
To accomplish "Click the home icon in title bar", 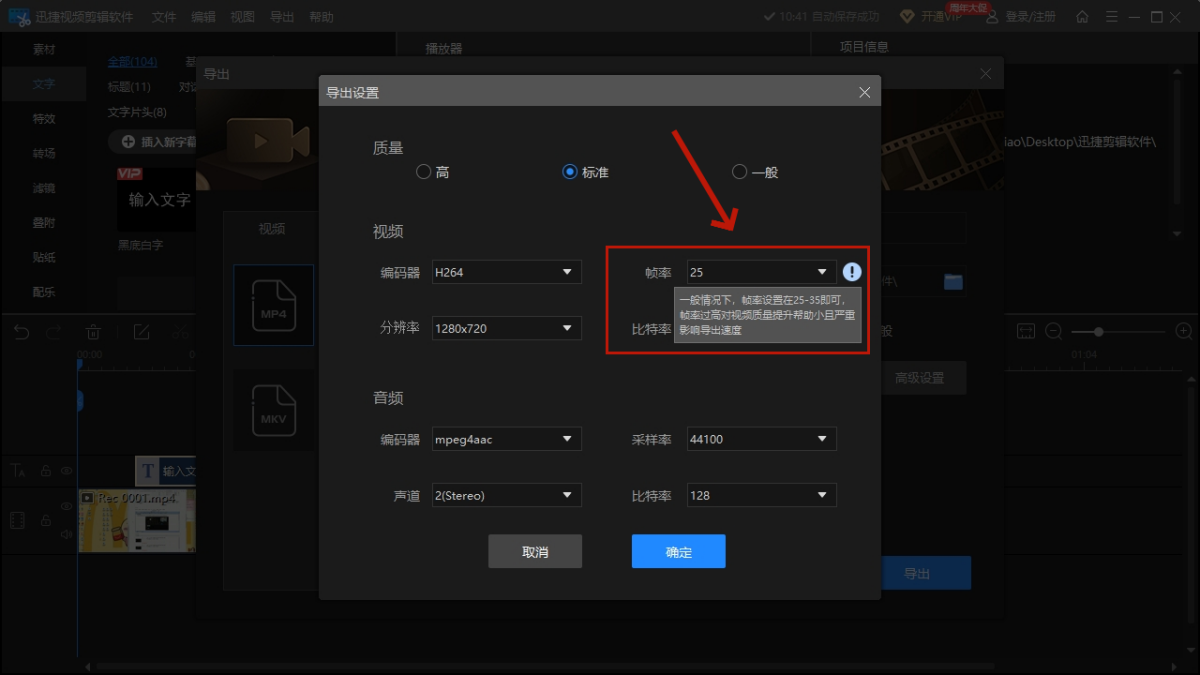I will 1082,17.
